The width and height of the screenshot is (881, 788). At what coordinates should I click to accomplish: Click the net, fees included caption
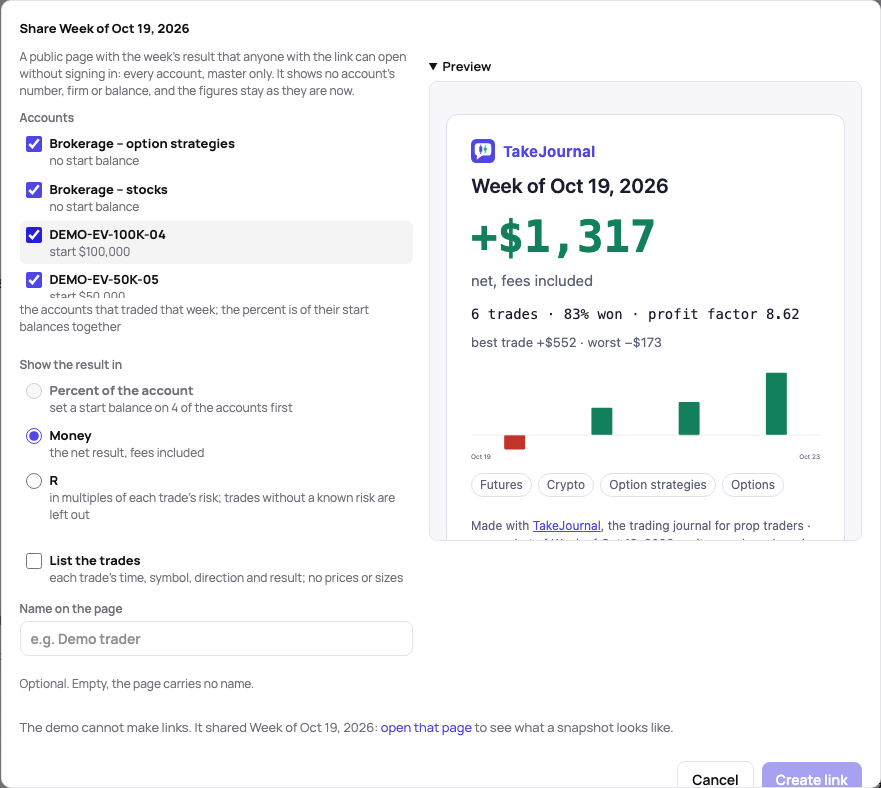(x=532, y=281)
